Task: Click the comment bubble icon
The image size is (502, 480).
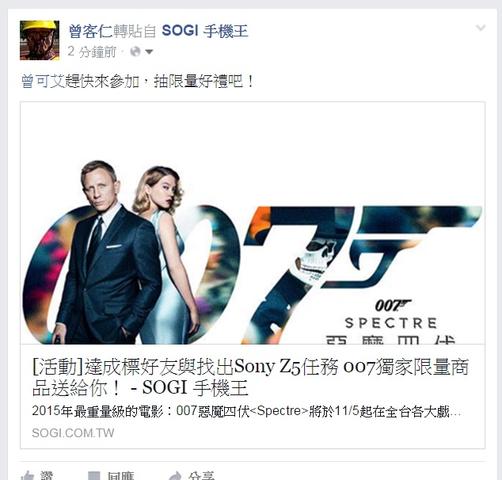Action: tap(94, 476)
